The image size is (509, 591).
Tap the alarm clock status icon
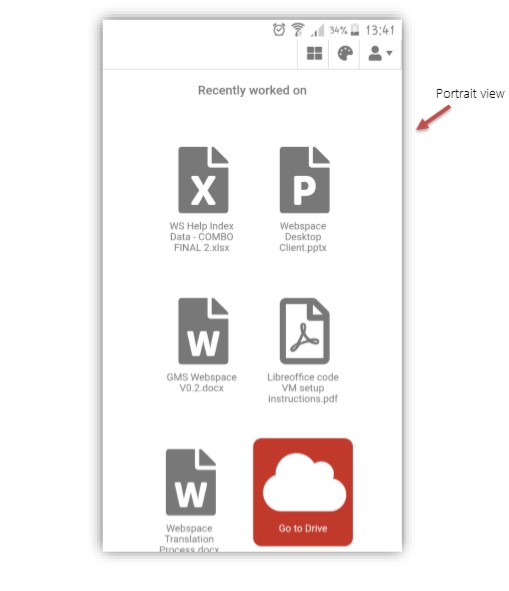(279, 30)
